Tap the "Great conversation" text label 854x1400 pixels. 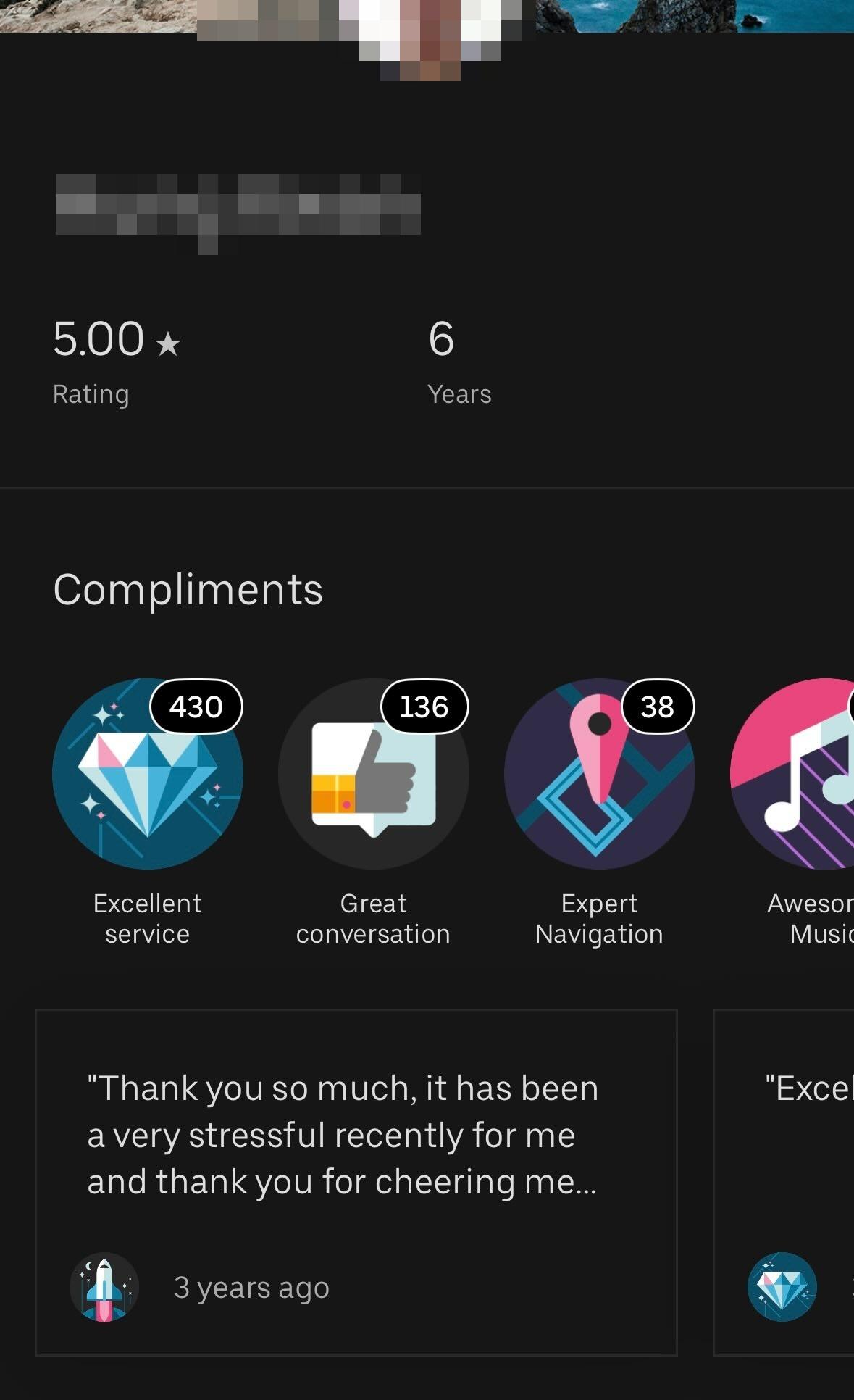(x=373, y=919)
